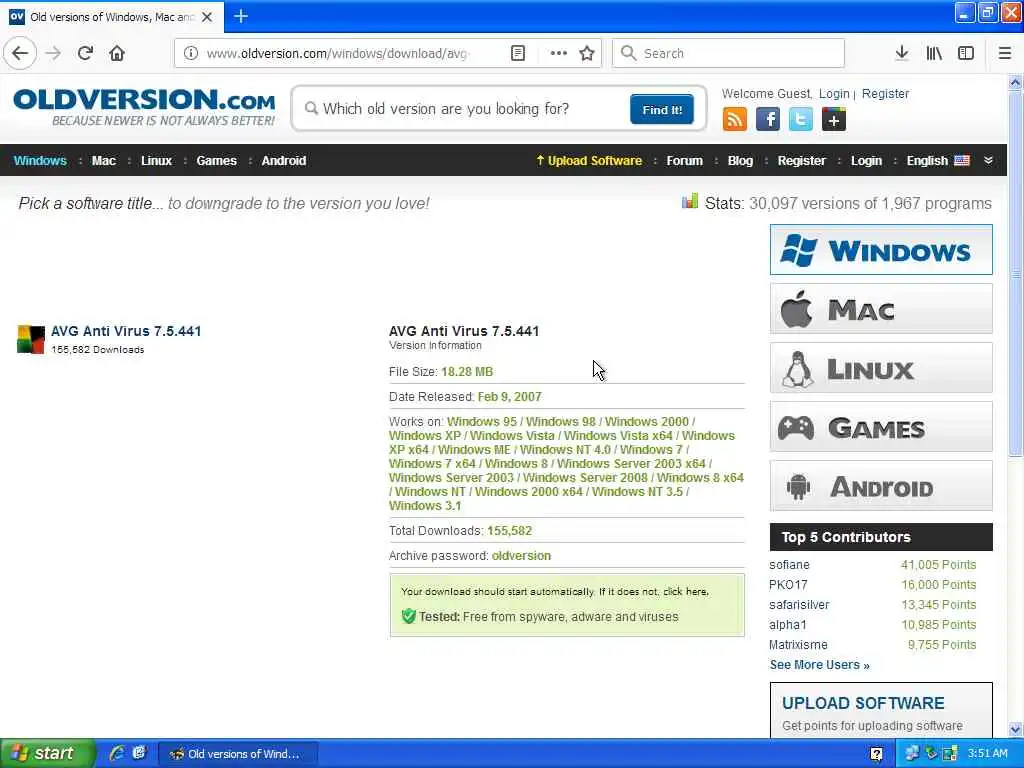
Task: Toggle the sidebar icon in Firefox toolbar
Action: point(966,53)
